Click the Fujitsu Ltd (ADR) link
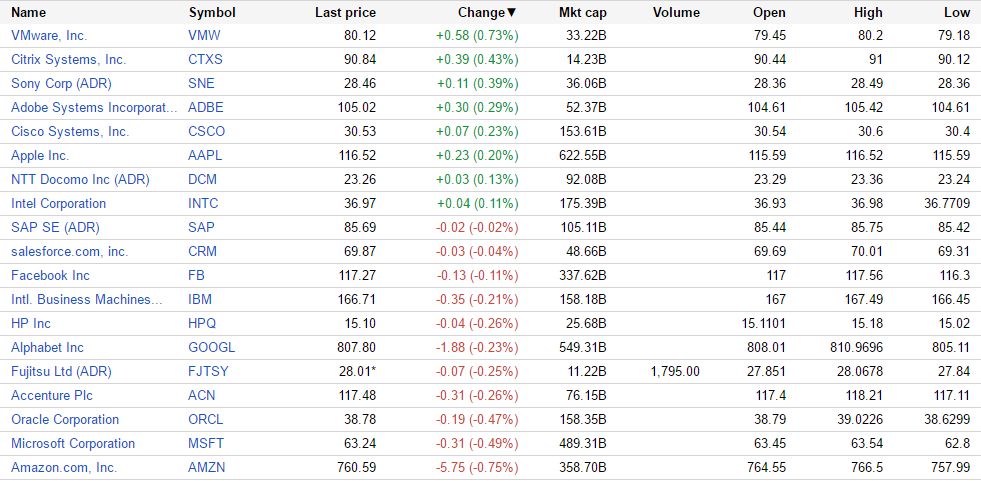This screenshot has height=481, width=981. [x=62, y=371]
